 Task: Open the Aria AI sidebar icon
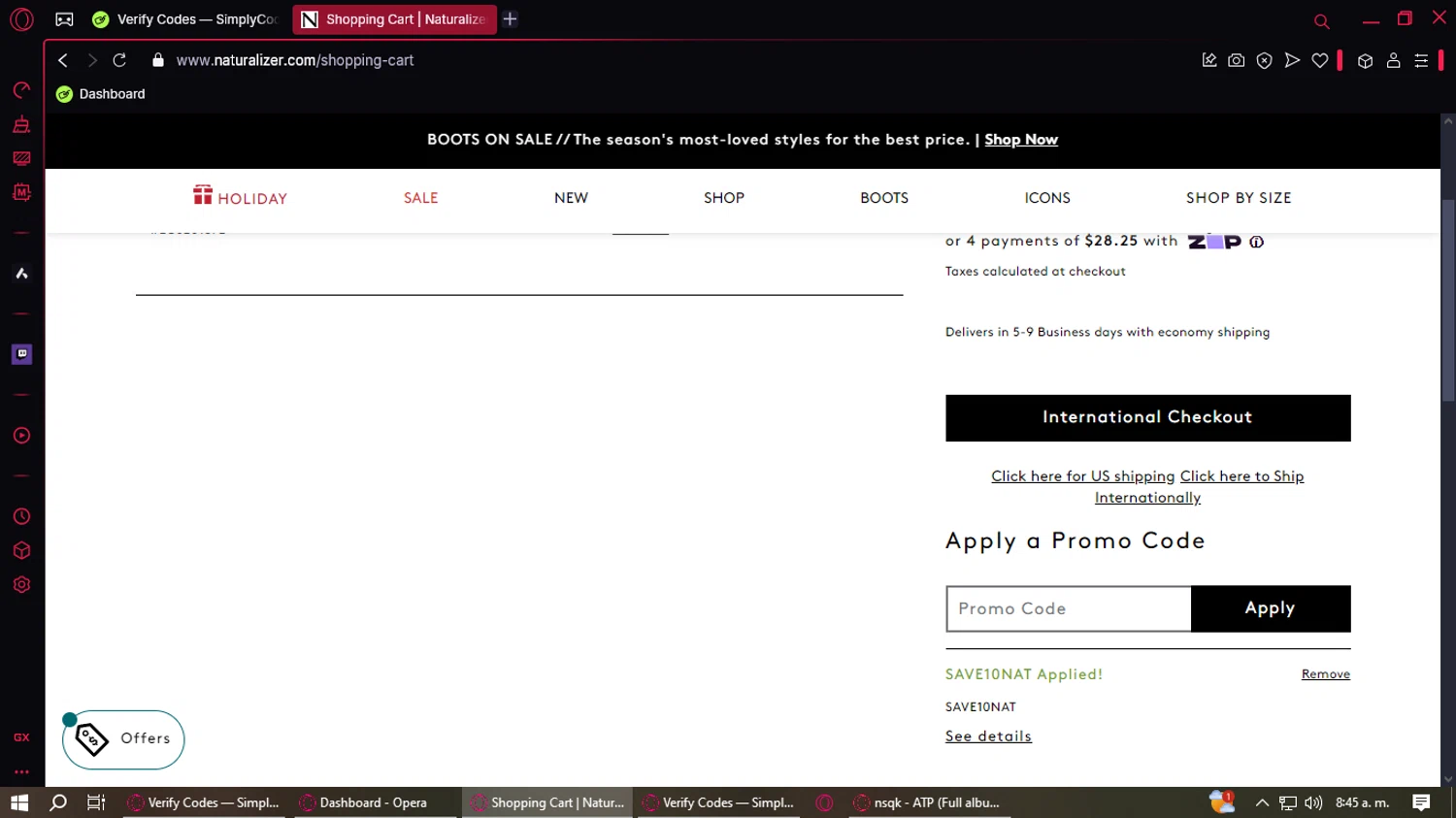[x=21, y=274]
